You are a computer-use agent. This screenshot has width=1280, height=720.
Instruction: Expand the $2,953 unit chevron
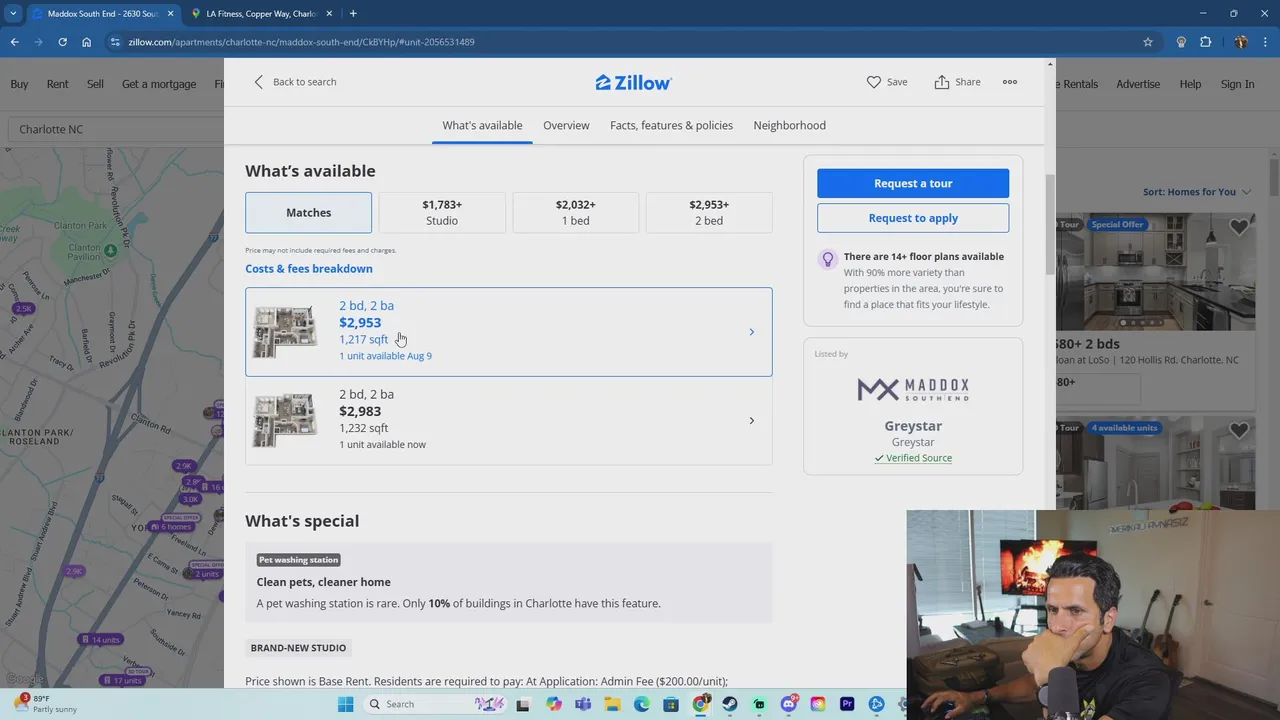pyautogui.click(x=752, y=332)
